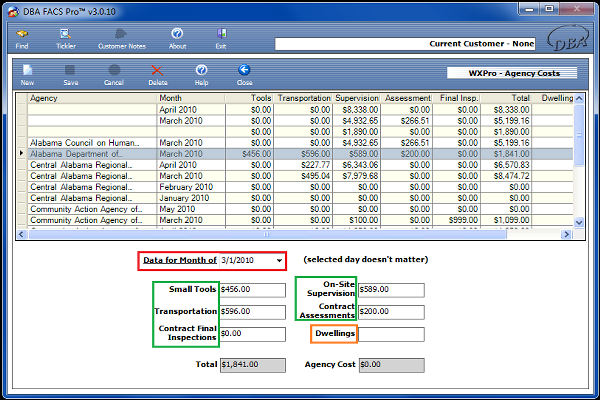Select Community Action Agency May 2010 row

pos(295,210)
